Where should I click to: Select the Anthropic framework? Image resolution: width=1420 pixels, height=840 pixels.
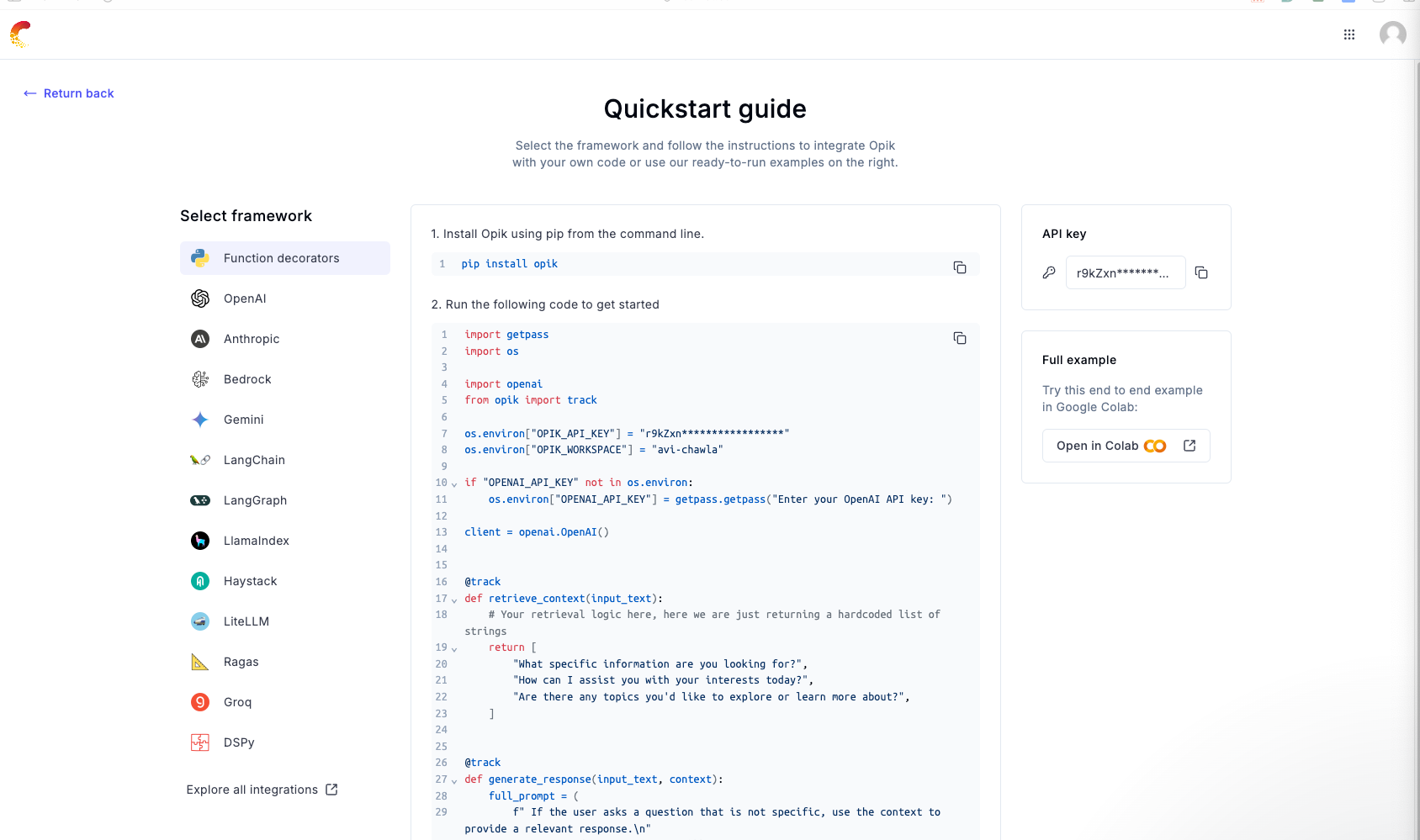(x=285, y=339)
